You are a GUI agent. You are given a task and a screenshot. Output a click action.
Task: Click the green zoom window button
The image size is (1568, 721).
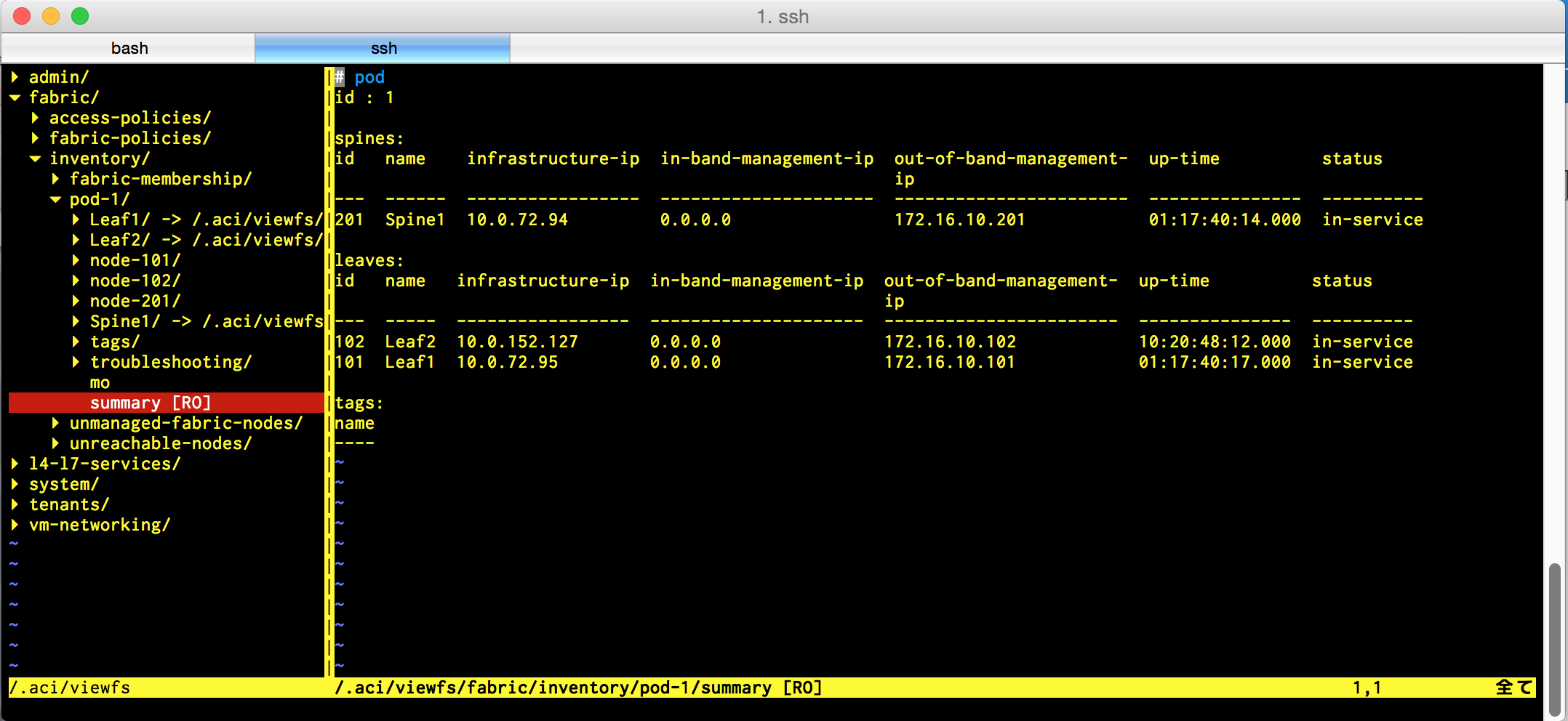point(80,16)
